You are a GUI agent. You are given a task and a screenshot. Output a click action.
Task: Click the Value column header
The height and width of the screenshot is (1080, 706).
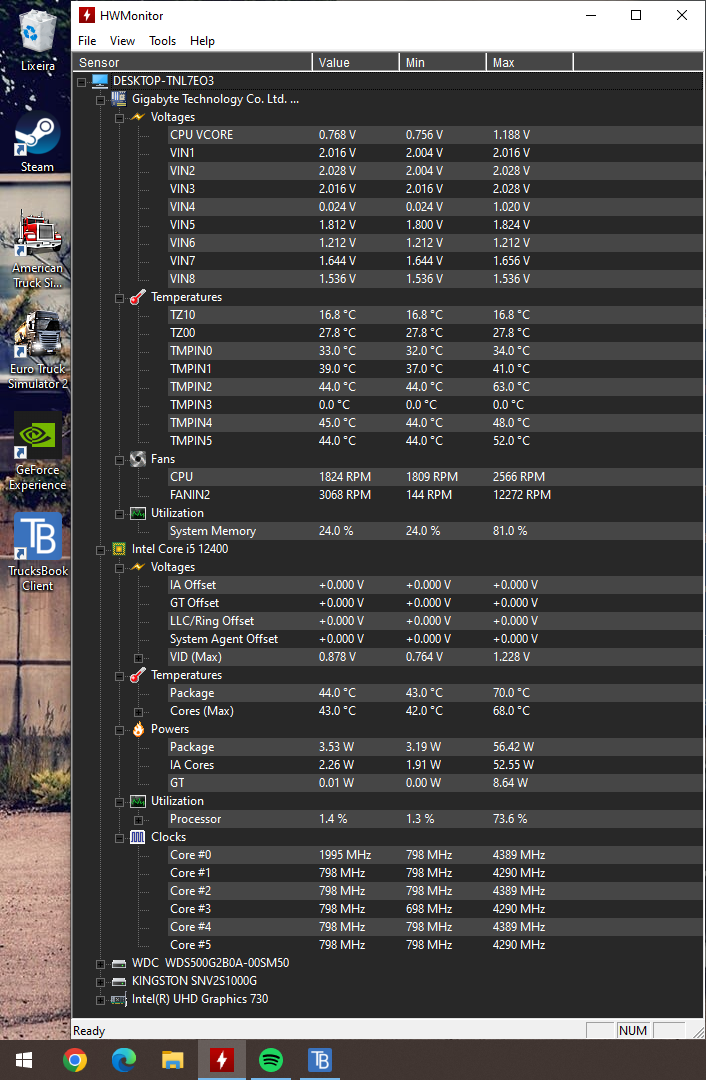coord(355,63)
